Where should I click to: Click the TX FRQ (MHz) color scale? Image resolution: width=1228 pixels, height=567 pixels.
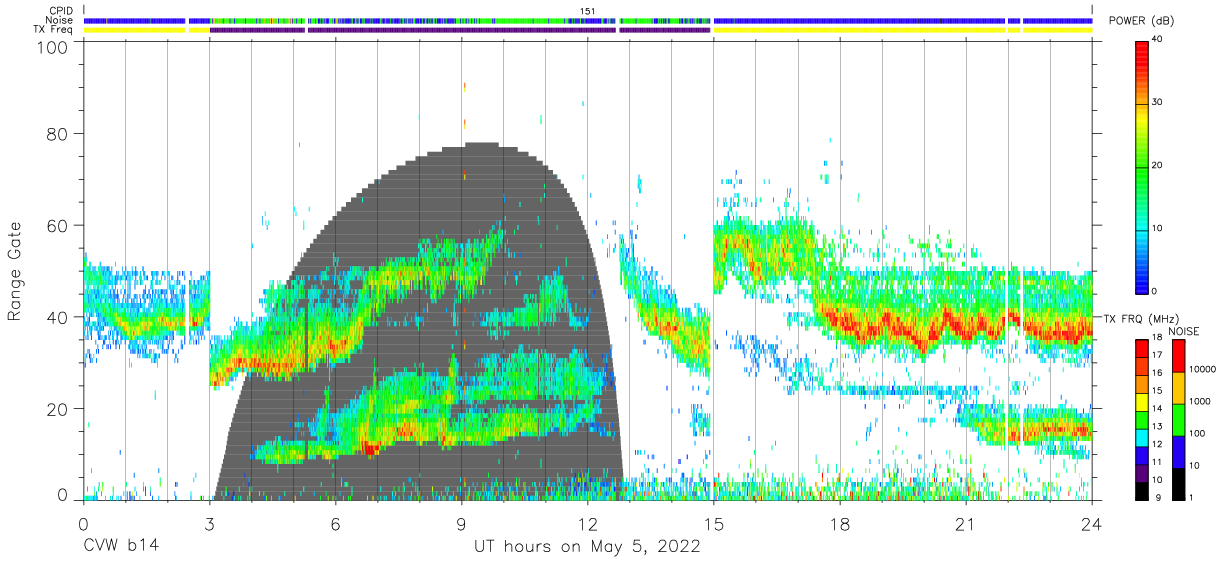(x=1142, y=419)
